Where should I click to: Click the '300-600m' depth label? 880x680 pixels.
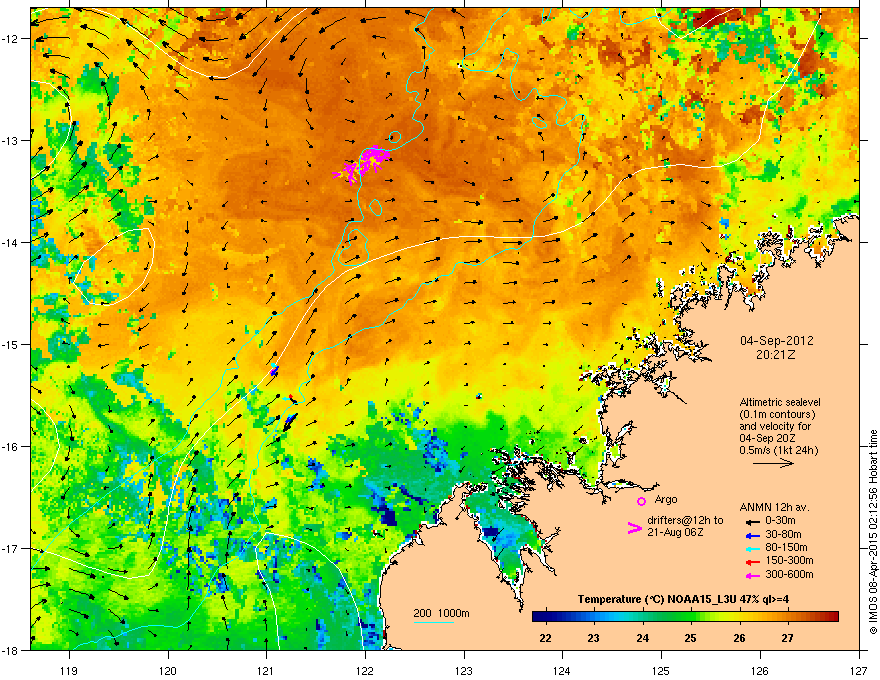(790, 575)
